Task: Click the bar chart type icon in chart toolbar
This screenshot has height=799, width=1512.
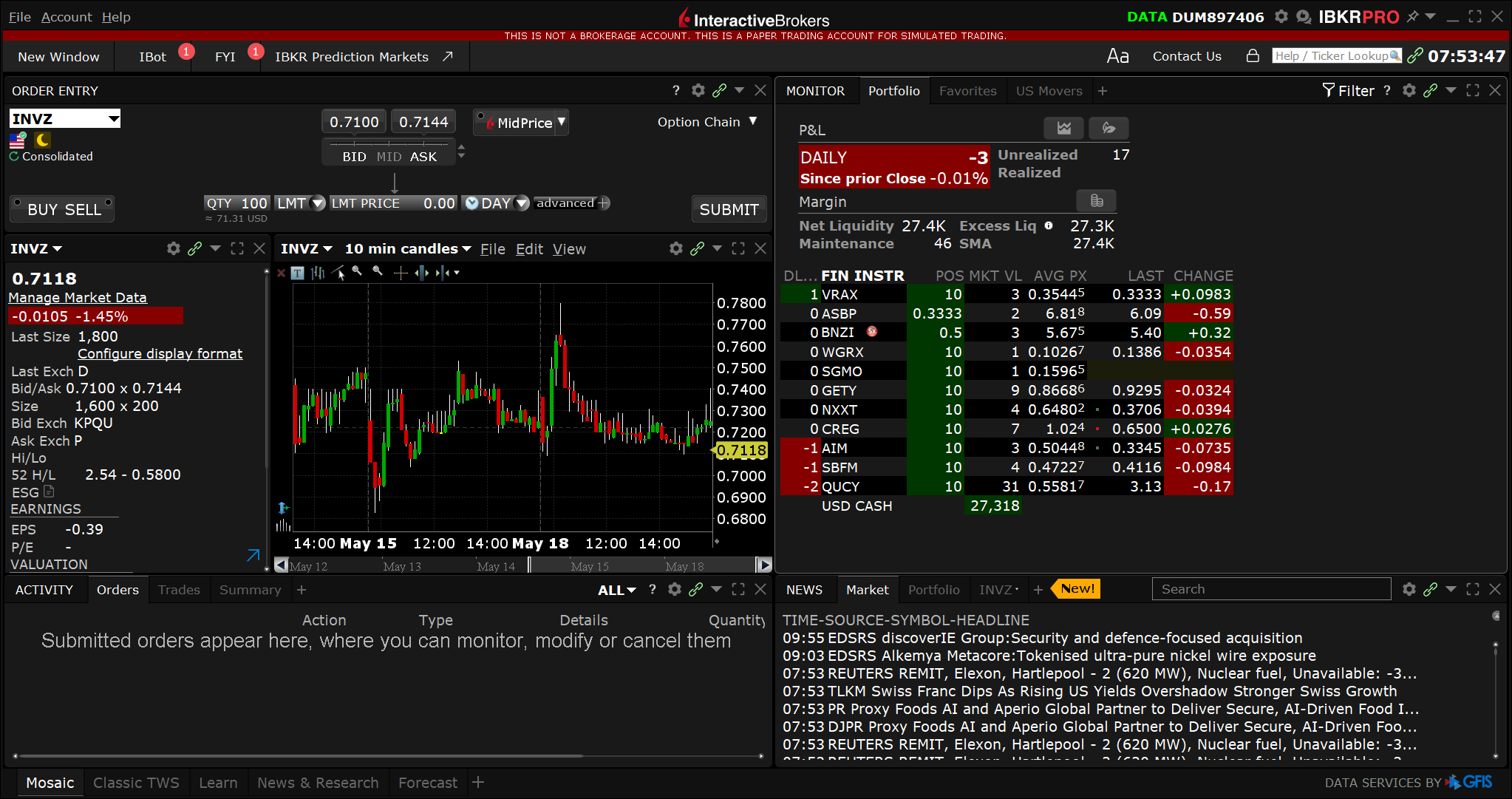Action: [319, 273]
